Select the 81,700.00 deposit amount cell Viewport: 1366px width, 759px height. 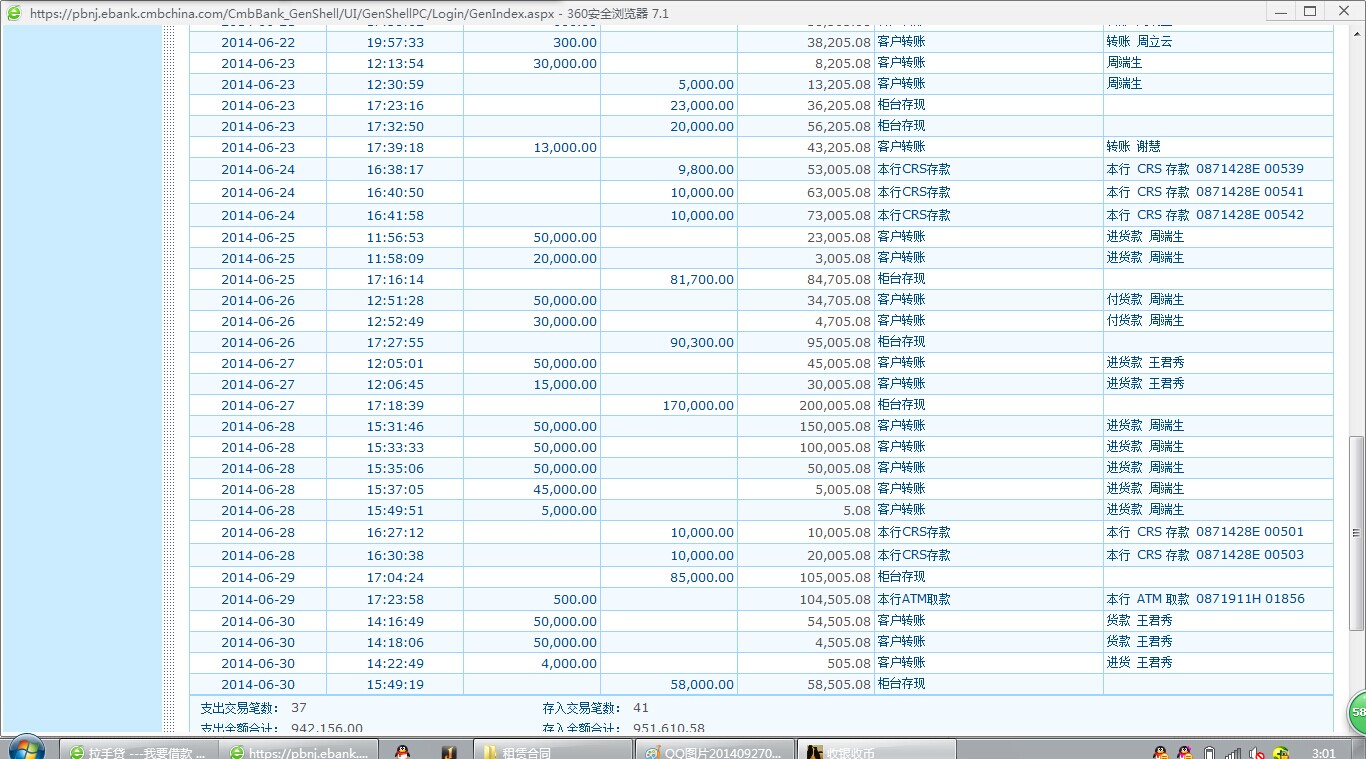pos(701,280)
